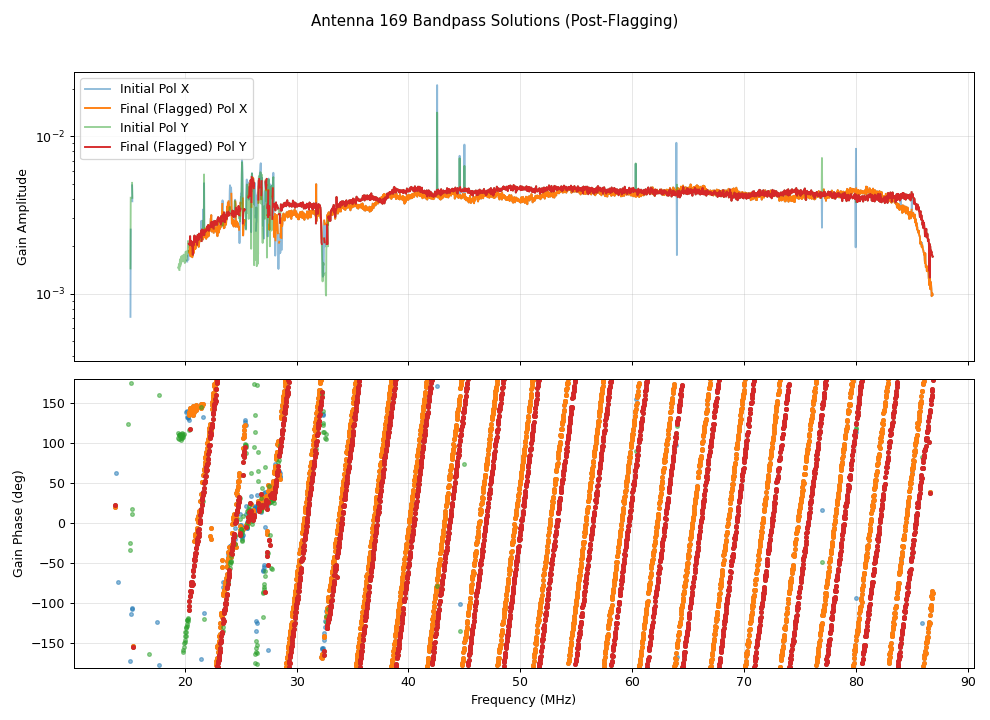Click the 'Gain Phase (deg)' y-axis label

[18, 523]
